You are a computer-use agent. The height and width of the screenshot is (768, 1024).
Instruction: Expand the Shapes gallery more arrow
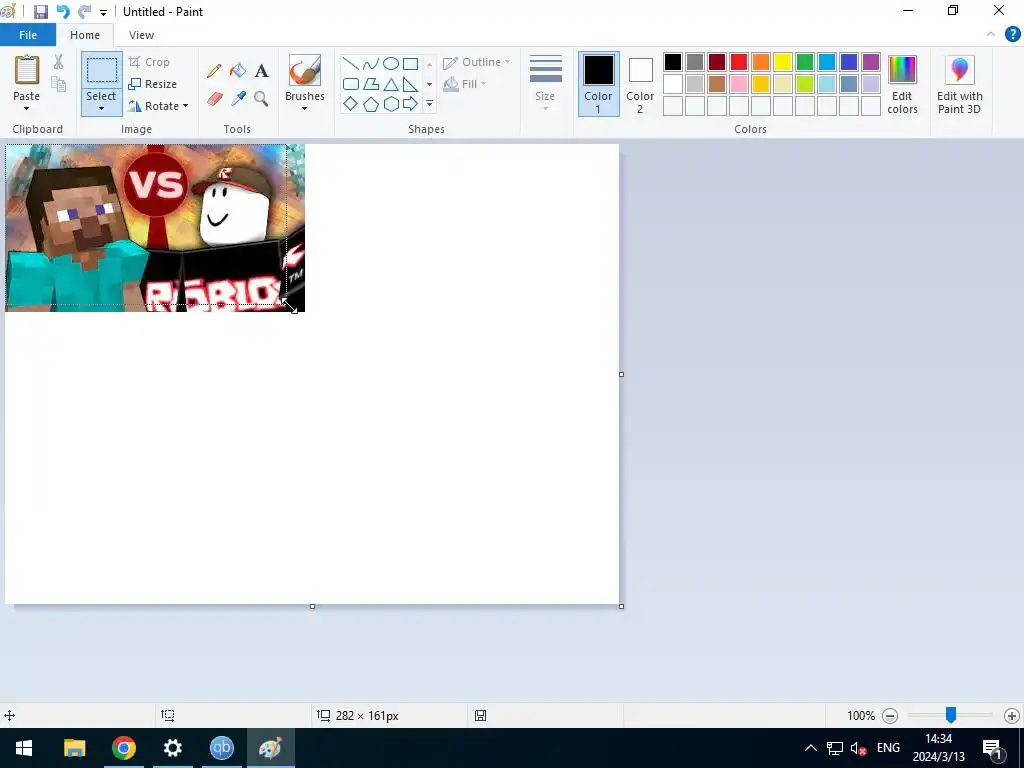click(x=430, y=104)
